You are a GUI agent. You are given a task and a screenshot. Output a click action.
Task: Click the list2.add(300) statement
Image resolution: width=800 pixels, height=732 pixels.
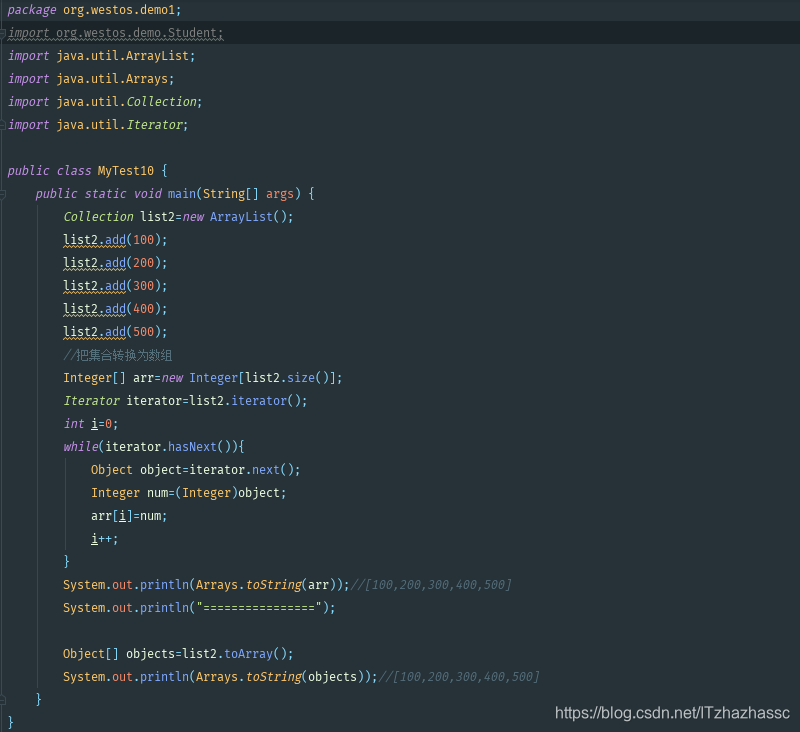[115, 286]
